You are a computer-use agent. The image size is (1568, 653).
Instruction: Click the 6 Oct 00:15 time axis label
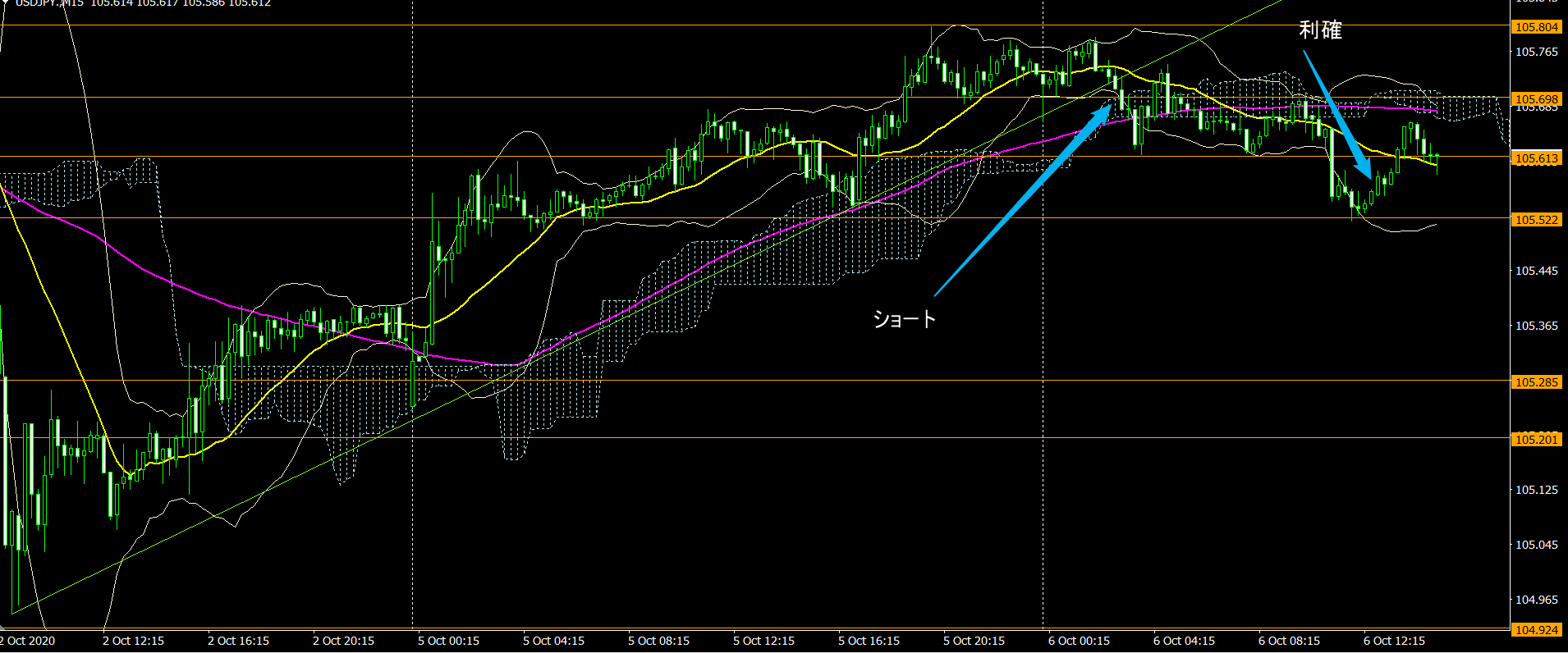click(1079, 641)
